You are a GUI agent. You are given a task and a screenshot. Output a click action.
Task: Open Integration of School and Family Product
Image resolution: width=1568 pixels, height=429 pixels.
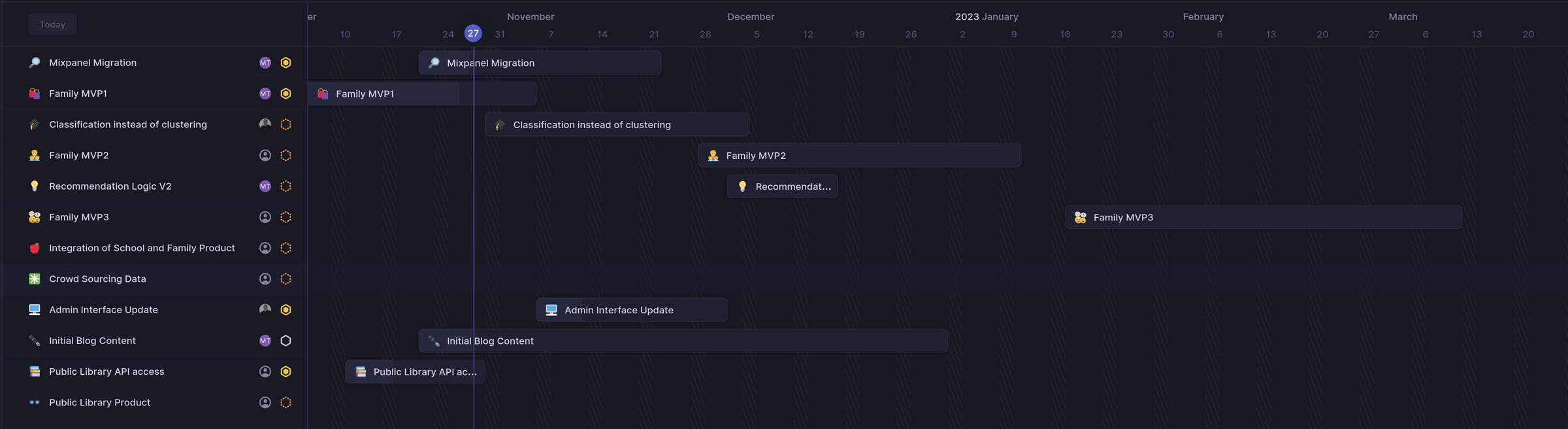point(142,248)
